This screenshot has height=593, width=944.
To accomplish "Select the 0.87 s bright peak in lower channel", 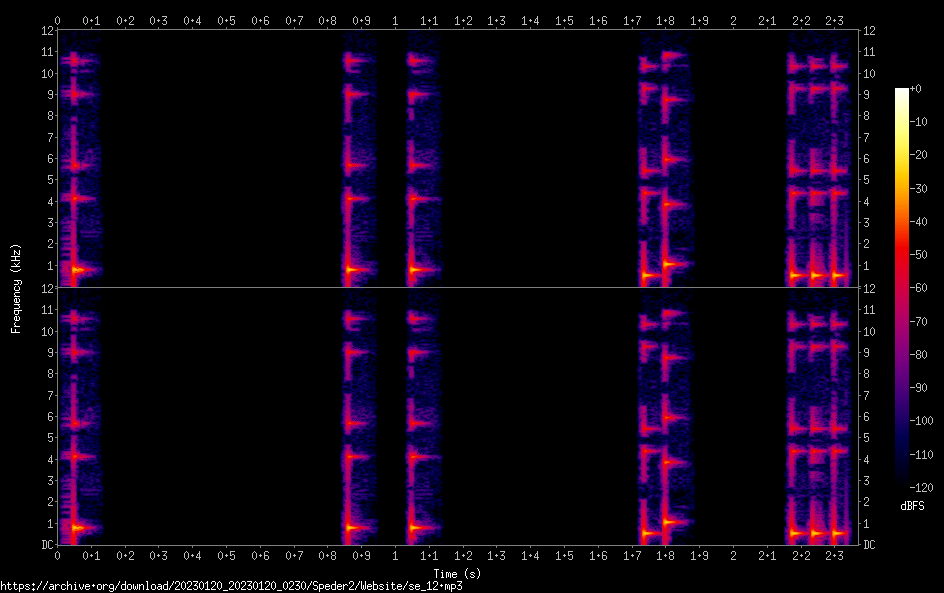I will 352,527.
